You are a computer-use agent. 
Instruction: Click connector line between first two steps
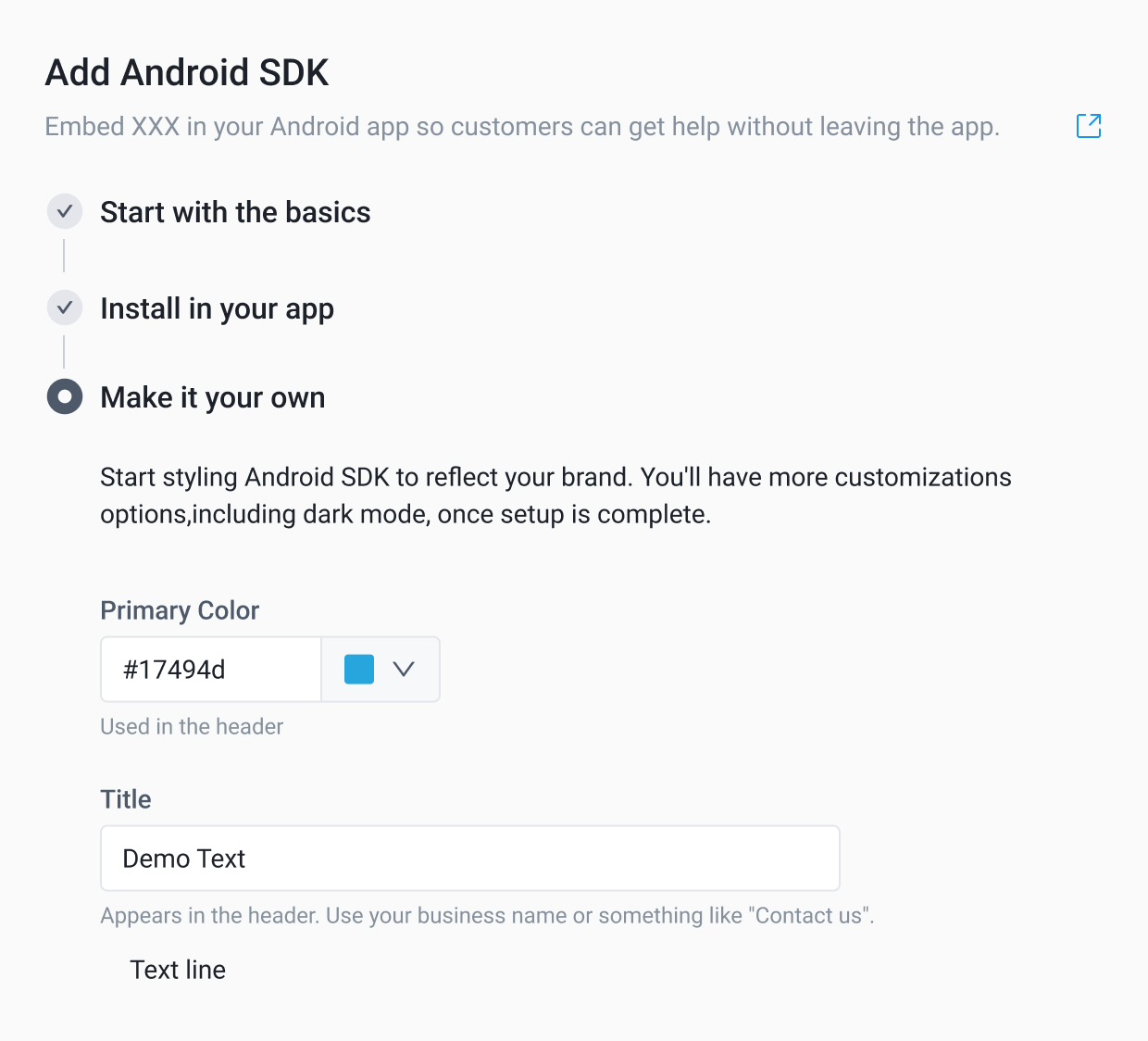click(64, 256)
